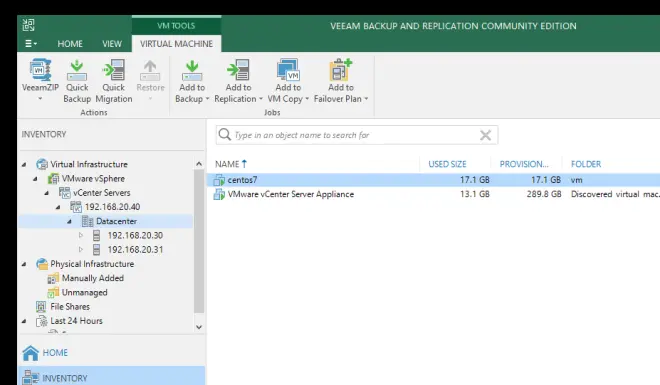Collapse the Last 24 Hours node

click(24, 321)
